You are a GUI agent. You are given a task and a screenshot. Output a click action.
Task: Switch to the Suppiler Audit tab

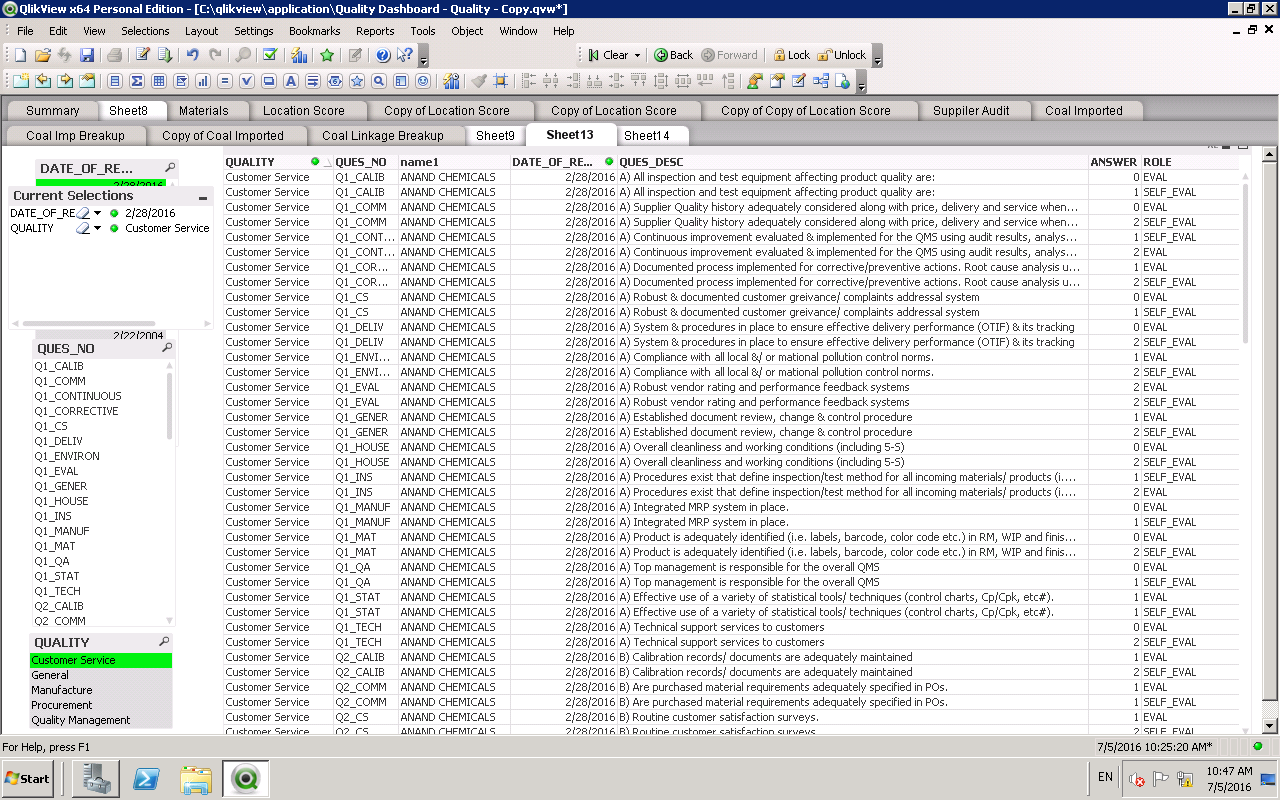click(x=971, y=111)
